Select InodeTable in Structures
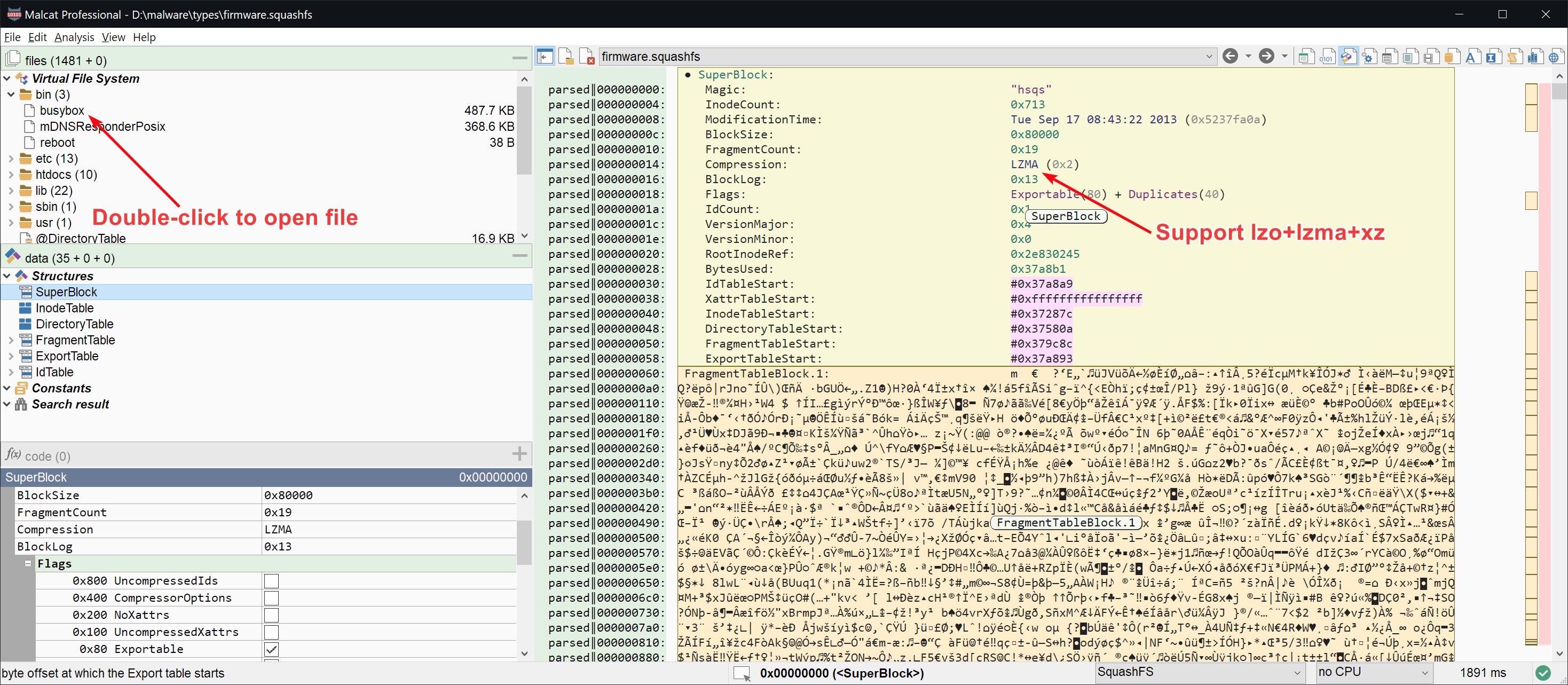Viewport: 1568px width, 685px height. tap(65, 308)
